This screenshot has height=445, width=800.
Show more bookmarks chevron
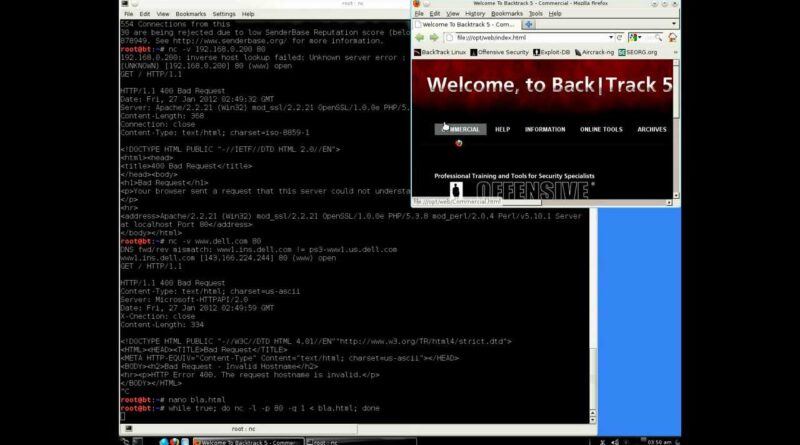click(676, 52)
